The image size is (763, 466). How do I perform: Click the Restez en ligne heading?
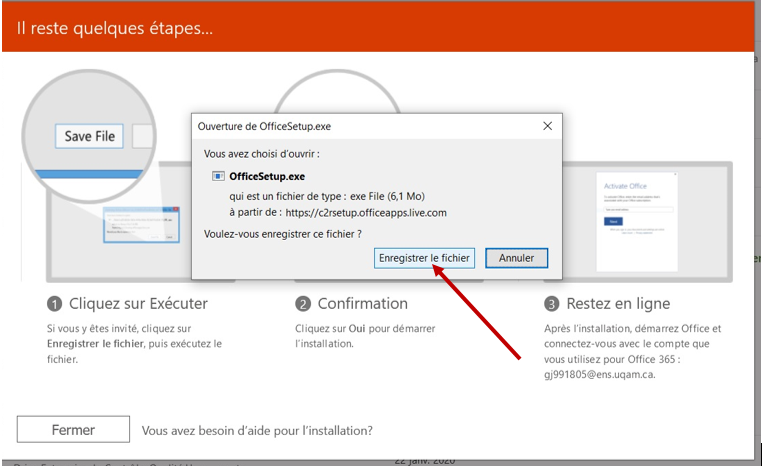click(618, 304)
